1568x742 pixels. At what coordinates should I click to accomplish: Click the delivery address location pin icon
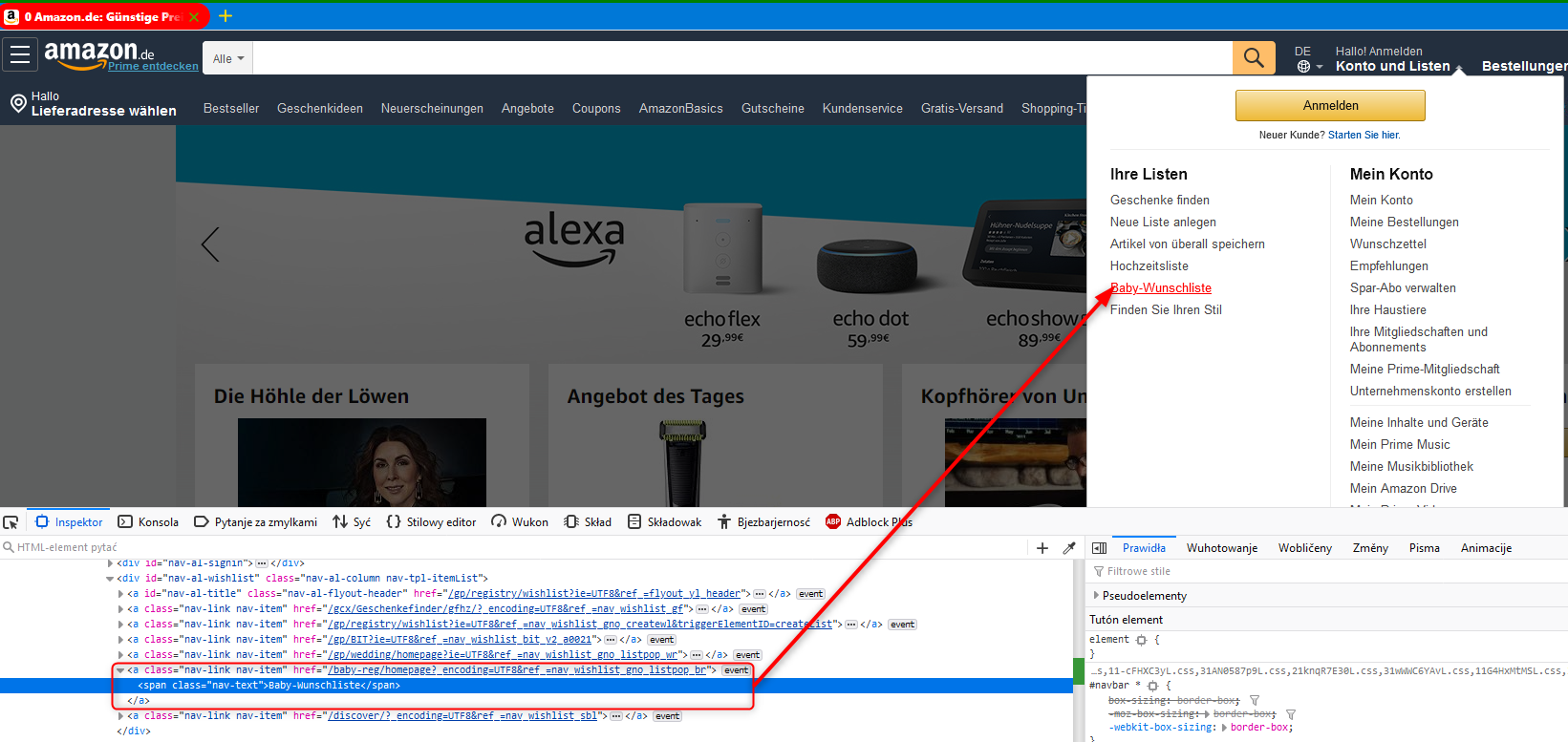click(x=18, y=103)
